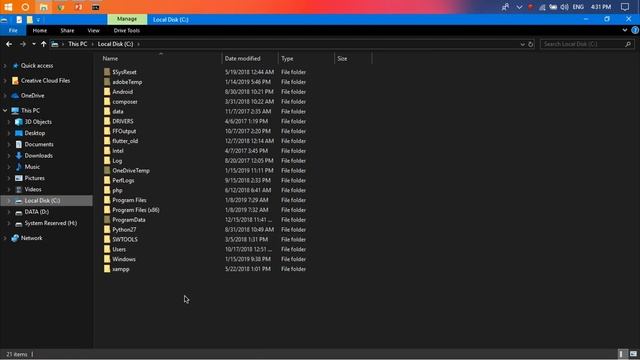
Task: Select the flutter_old folder
Action: click(125, 141)
